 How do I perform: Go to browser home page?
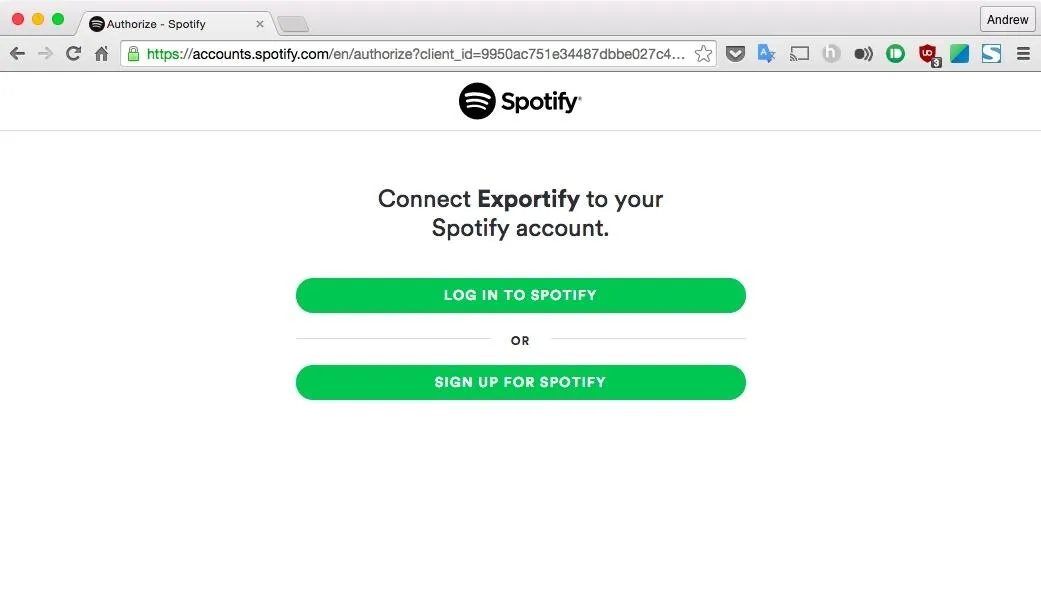(101, 54)
